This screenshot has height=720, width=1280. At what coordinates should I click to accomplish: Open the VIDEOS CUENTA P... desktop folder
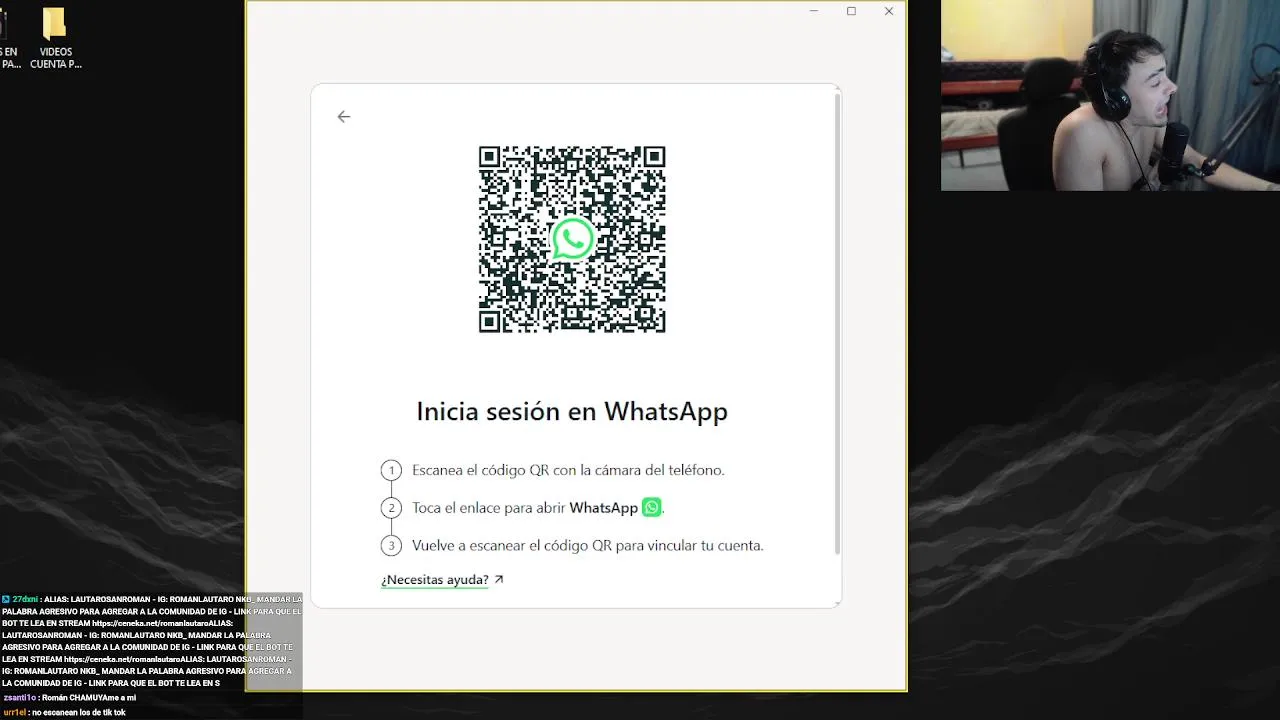coord(55,39)
